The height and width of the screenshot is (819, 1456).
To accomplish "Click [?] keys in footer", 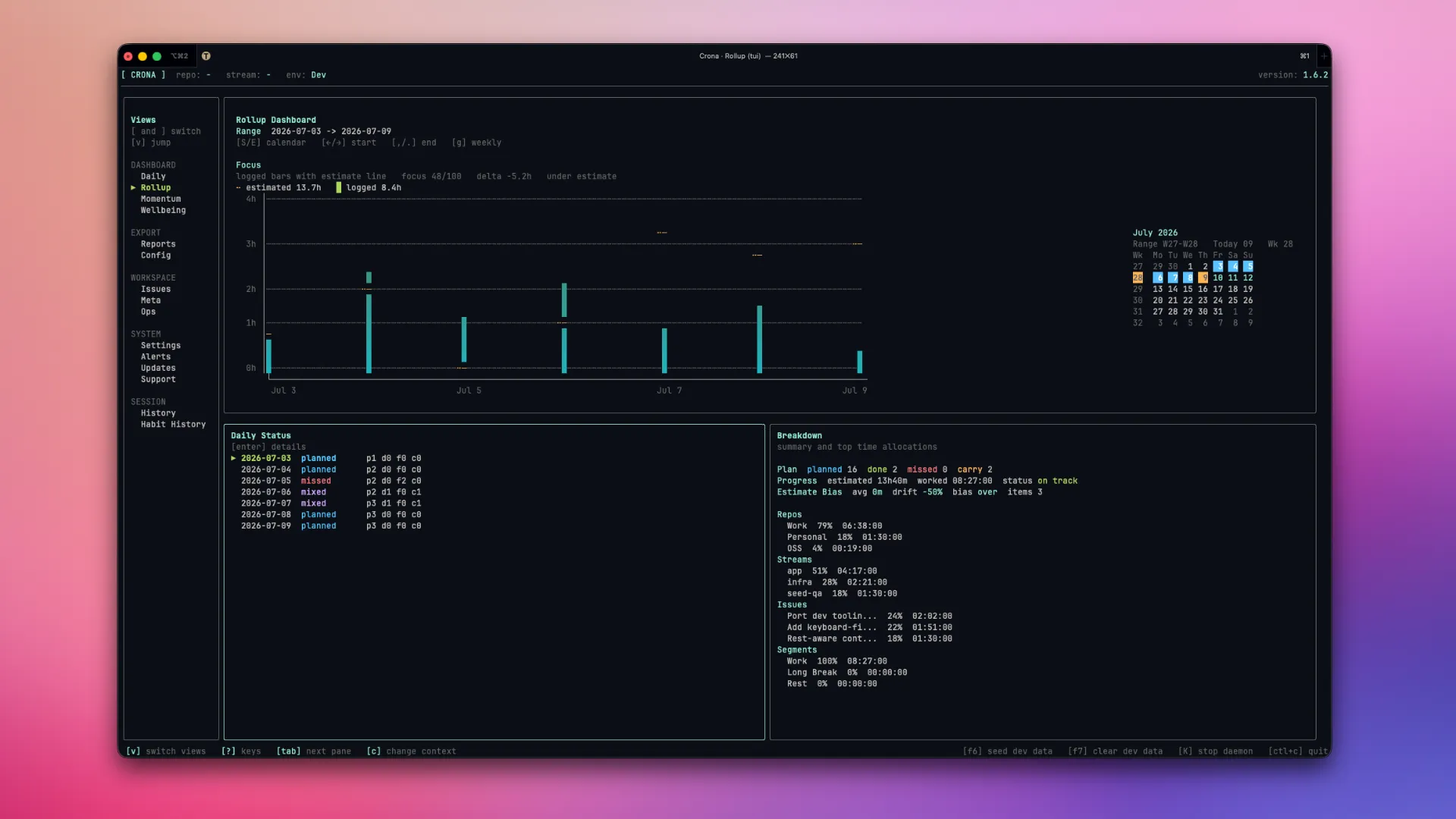I will pyautogui.click(x=241, y=752).
